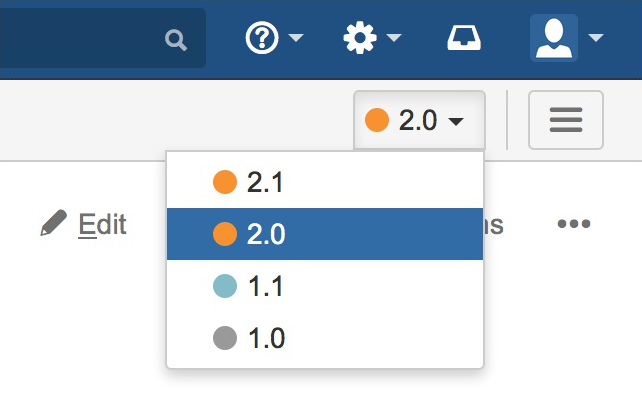Viewport: 642px width, 402px height.
Task: Click inside the search input field
Action: [x=80, y=40]
